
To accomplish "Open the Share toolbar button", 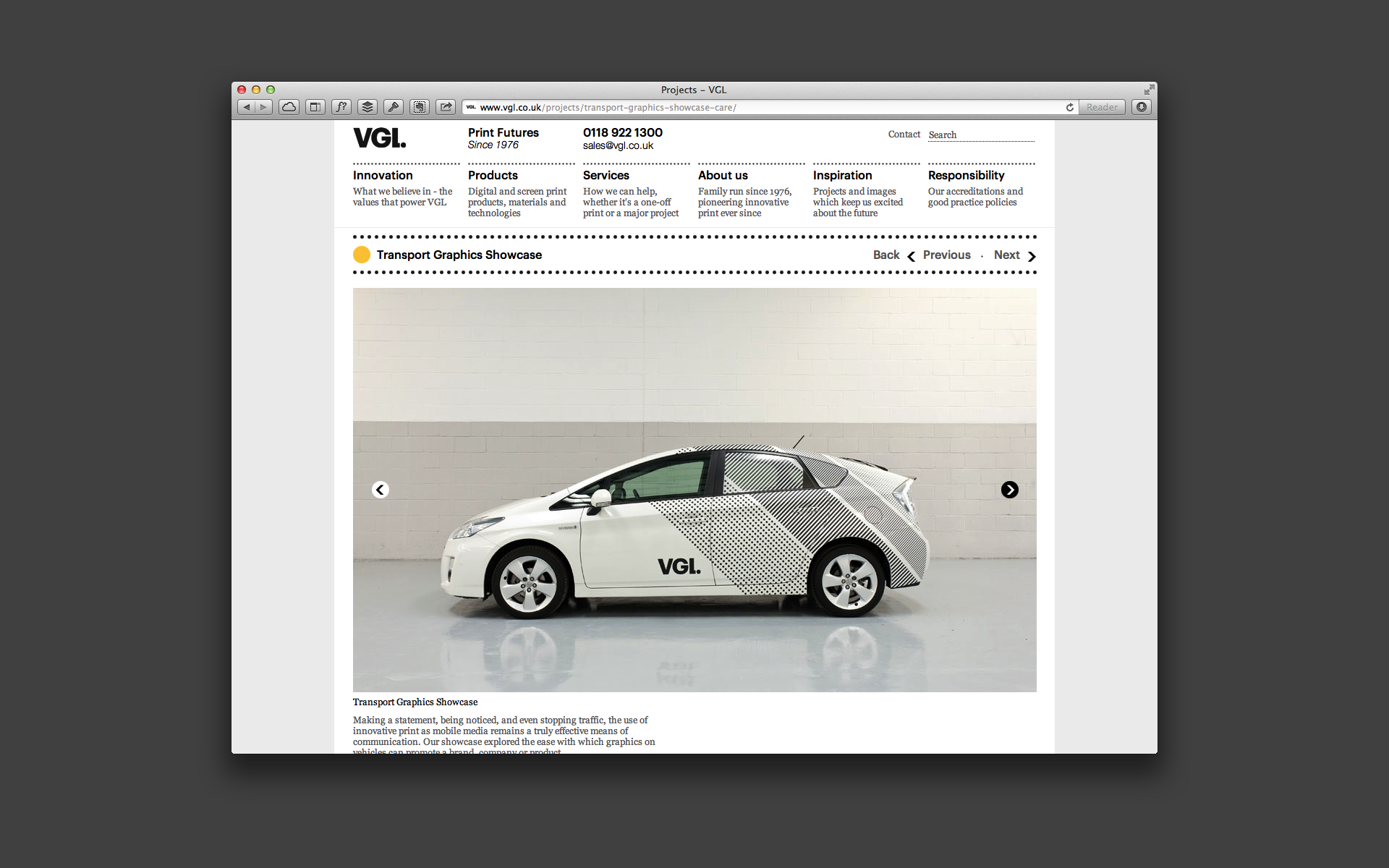I will point(446,107).
